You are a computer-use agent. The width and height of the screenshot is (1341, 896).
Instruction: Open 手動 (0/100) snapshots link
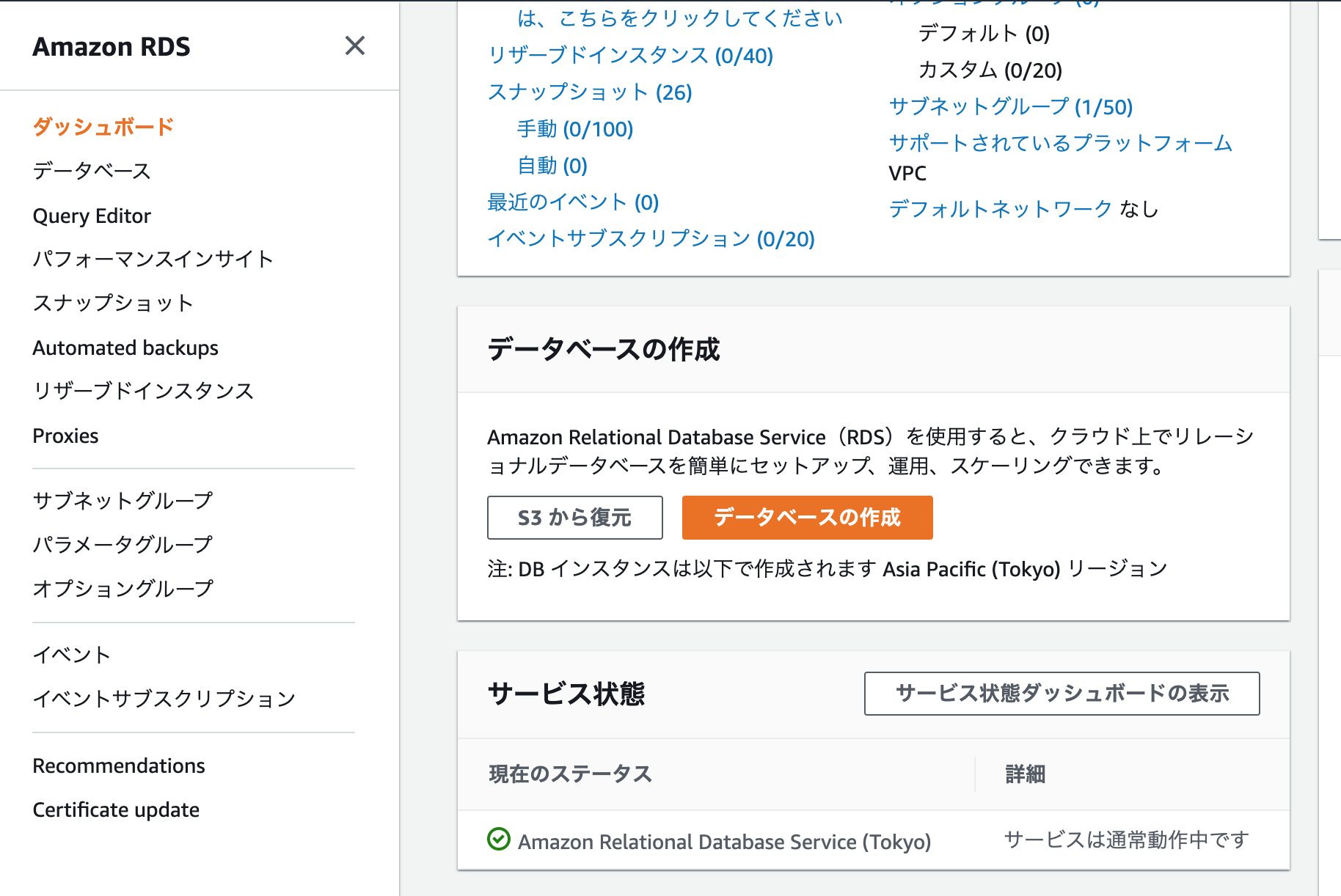575,129
